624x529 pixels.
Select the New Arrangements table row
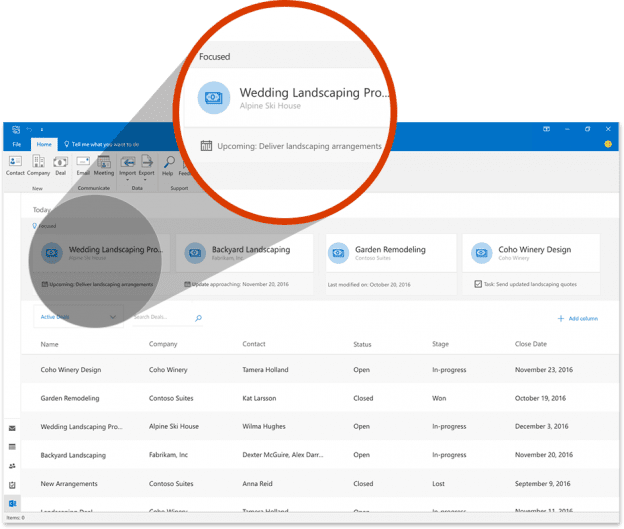(x=320, y=484)
